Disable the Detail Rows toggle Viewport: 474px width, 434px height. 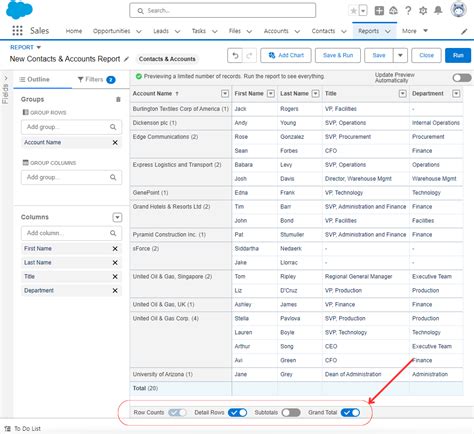pos(237,413)
